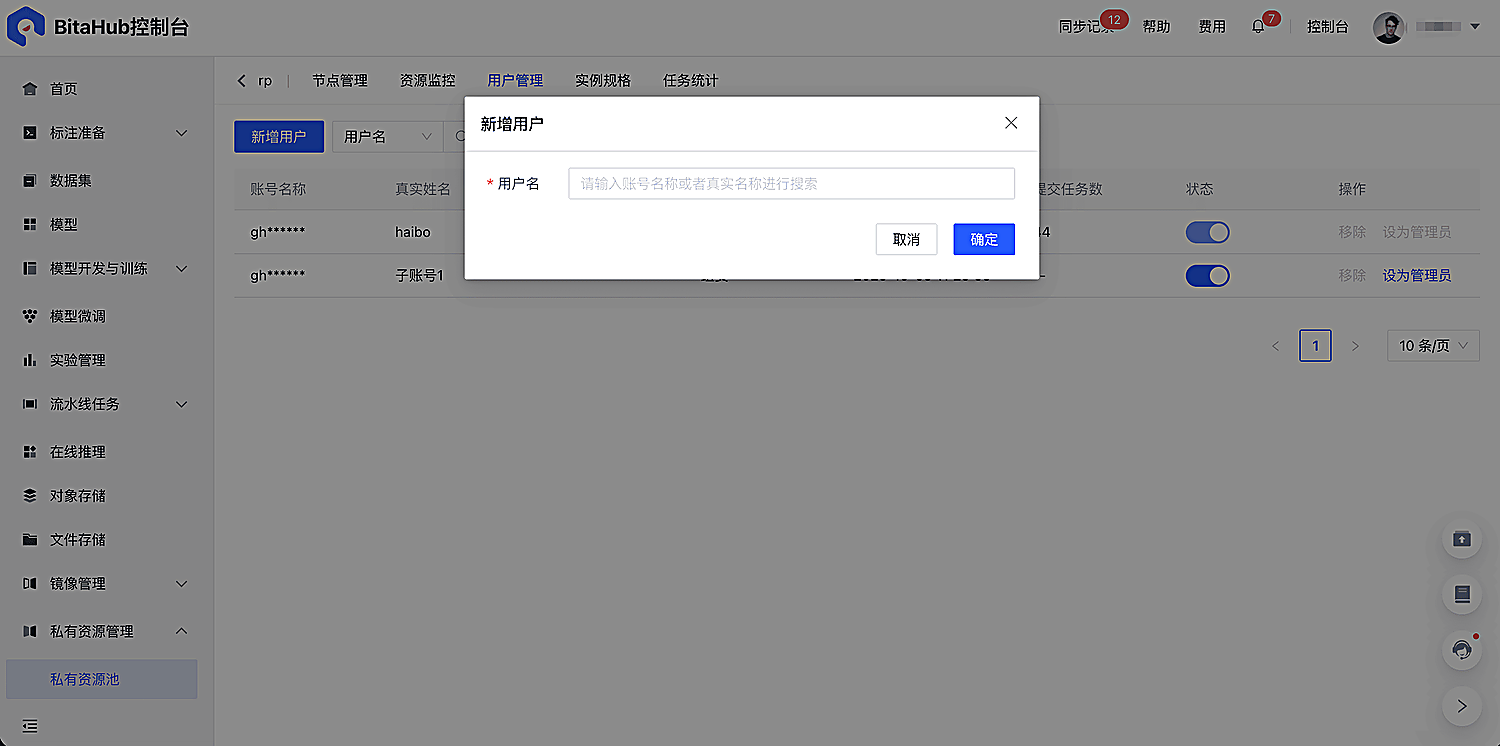This screenshot has width=1500, height=746.
Task: Expand the 流水线任务 menu
Action: pyautogui.click(x=182, y=404)
